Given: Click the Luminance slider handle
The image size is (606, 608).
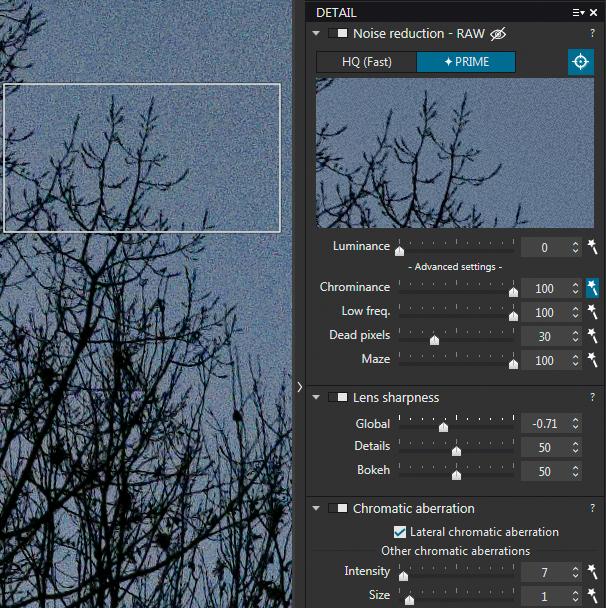Looking at the screenshot, I should (x=399, y=251).
